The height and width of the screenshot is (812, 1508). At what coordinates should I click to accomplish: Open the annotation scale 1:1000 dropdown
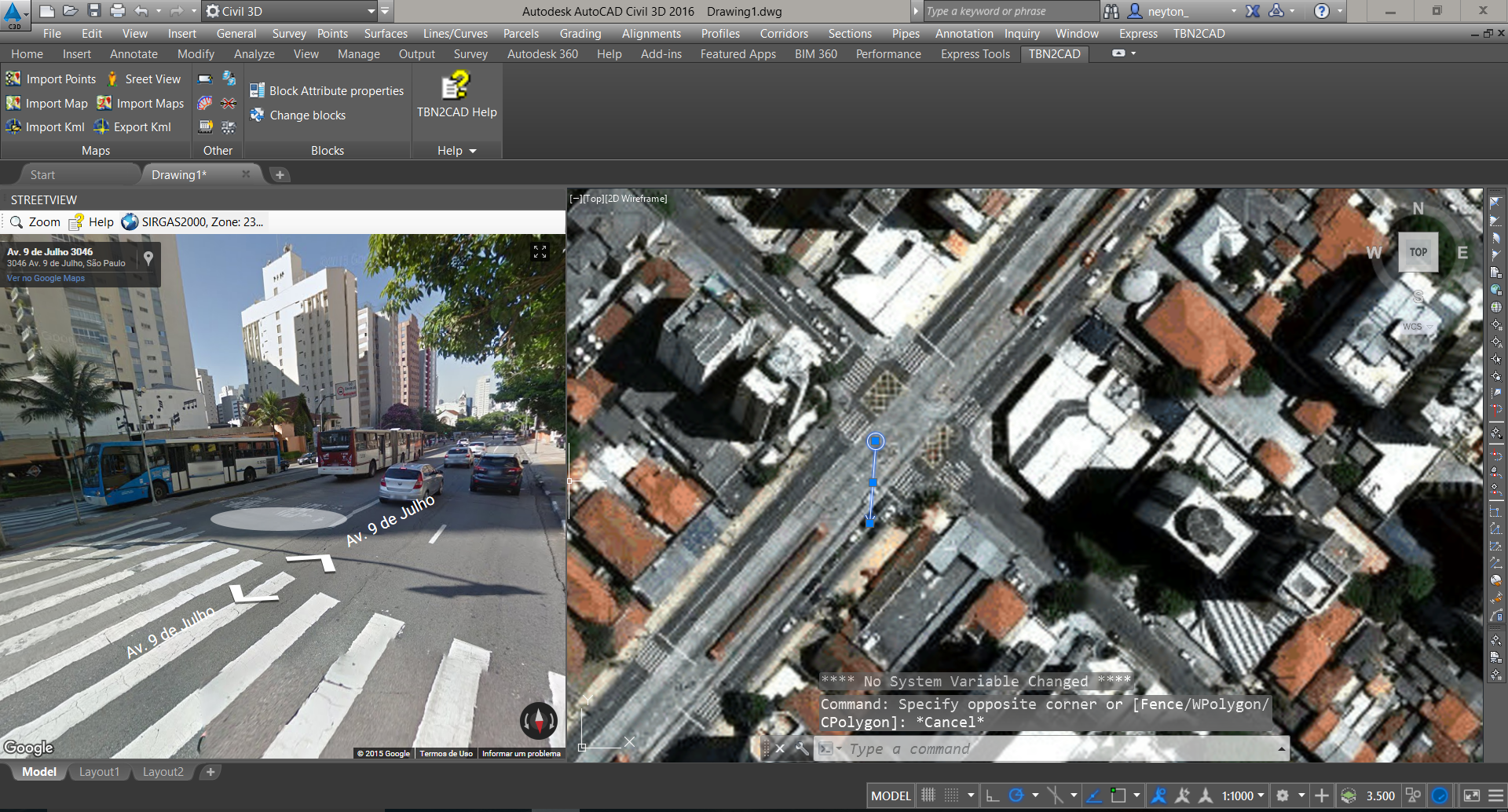click(x=1243, y=796)
